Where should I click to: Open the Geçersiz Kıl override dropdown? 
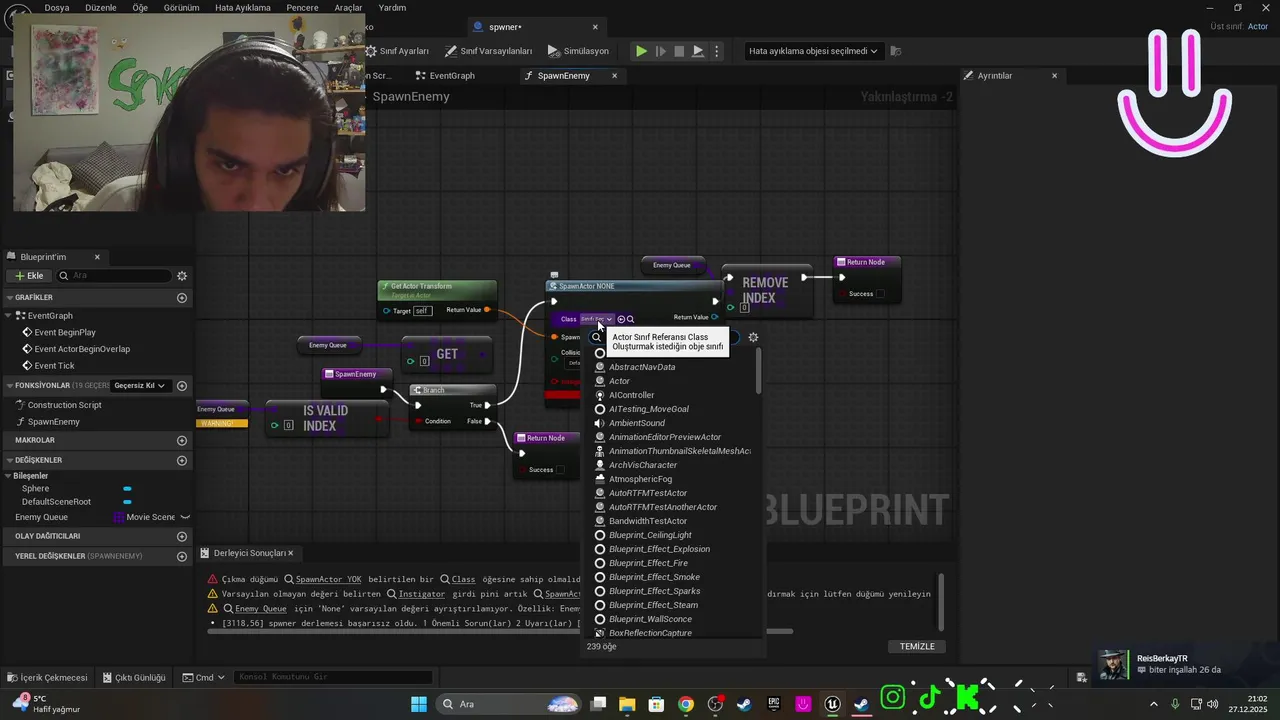click(x=139, y=386)
